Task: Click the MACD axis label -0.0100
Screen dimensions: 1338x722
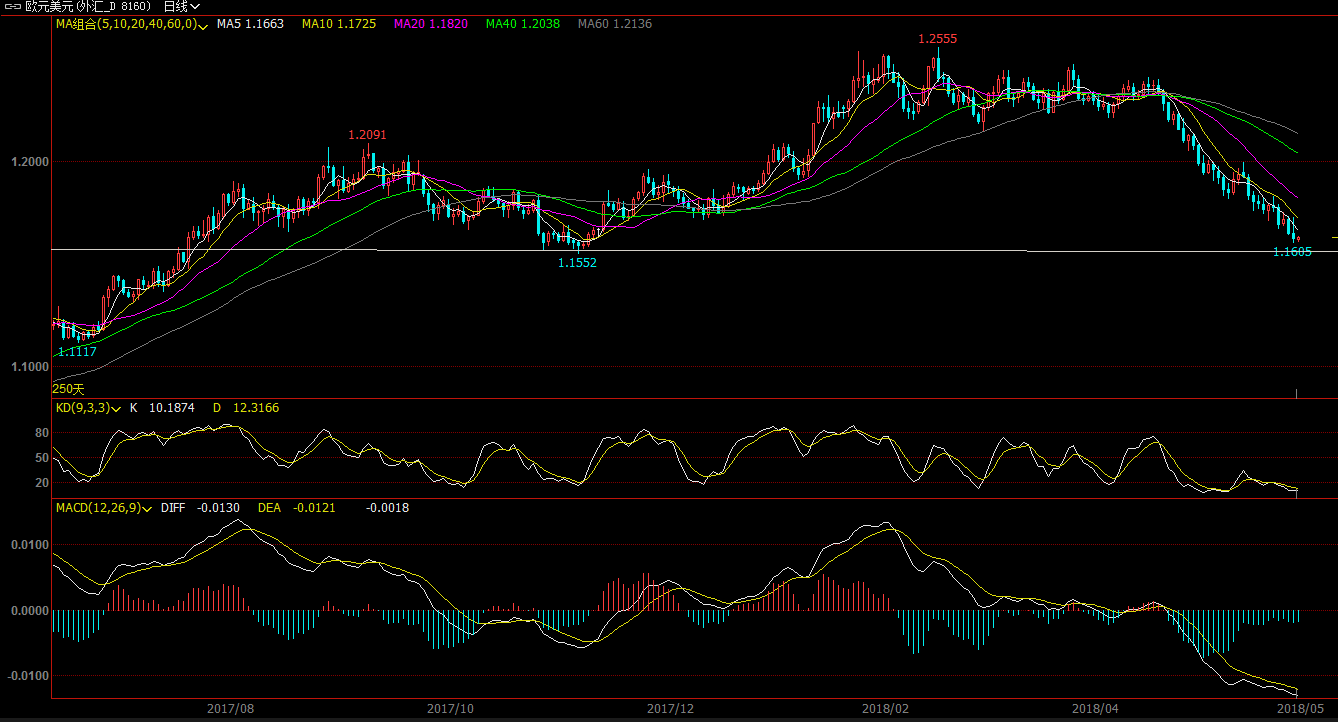Action: click(x=27, y=675)
